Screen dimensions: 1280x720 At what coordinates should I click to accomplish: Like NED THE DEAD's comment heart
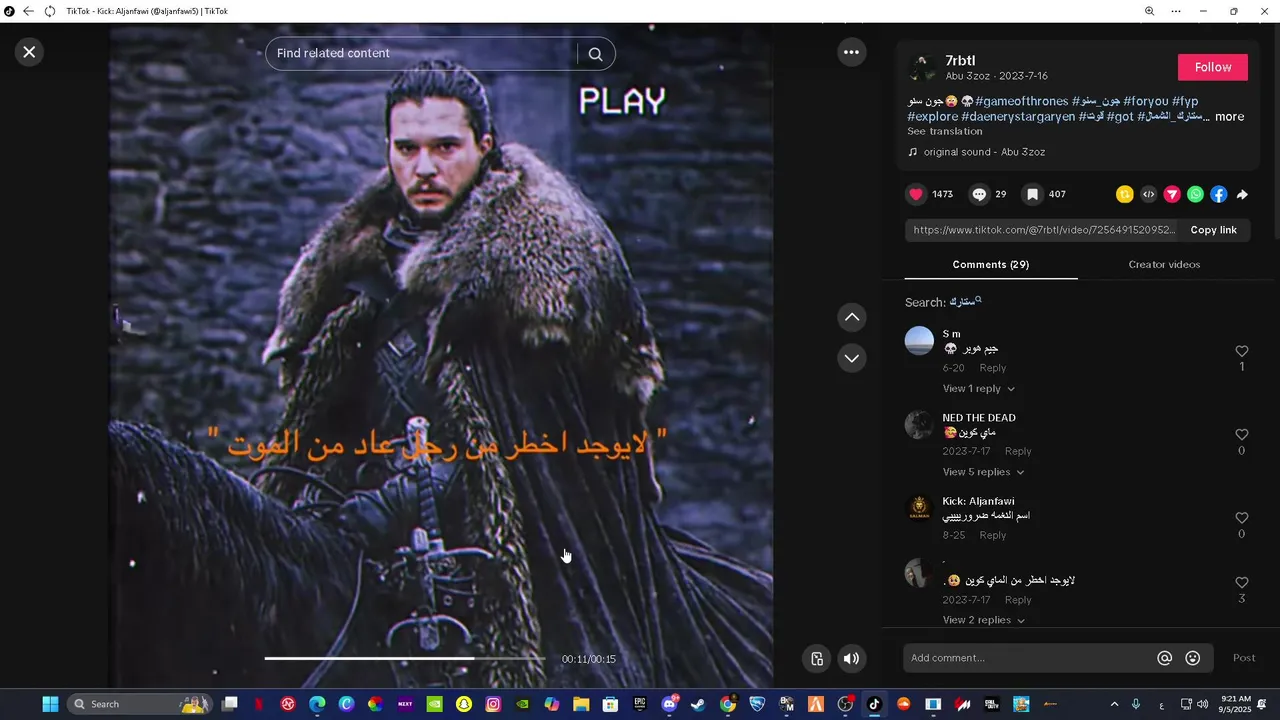pyautogui.click(x=1242, y=435)
